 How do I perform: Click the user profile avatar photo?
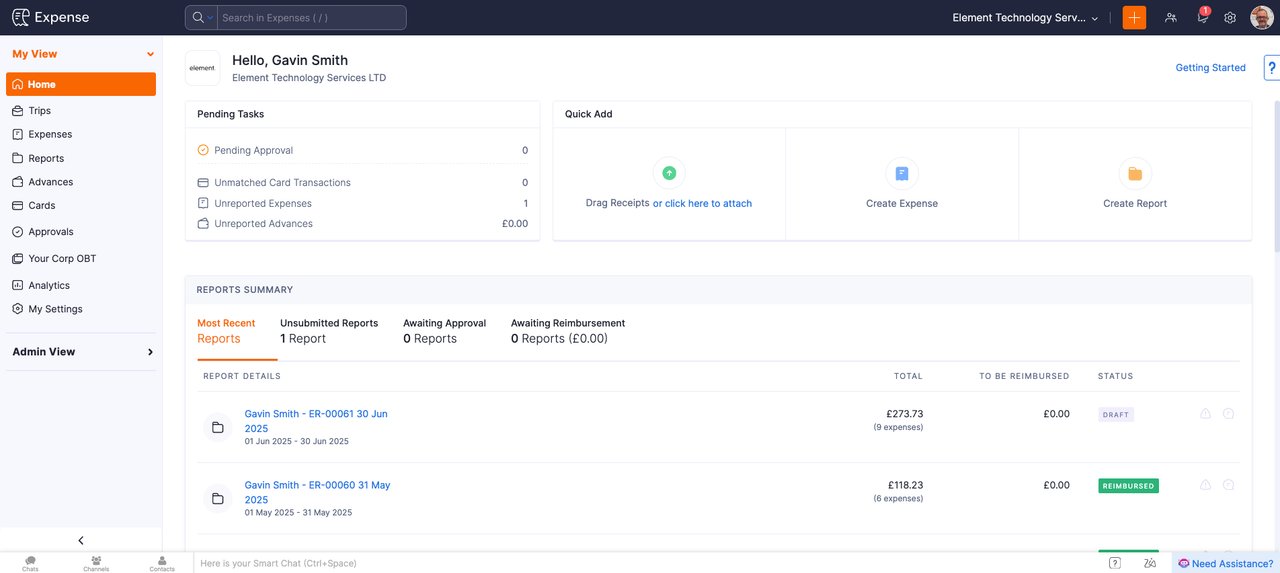tap(1261, 17)
